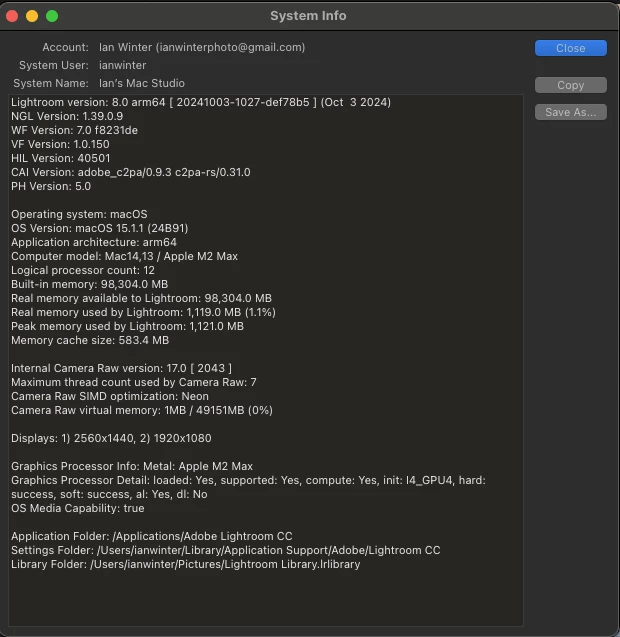
Task: Select the CAI Version adobe_c2pa line
Action: coord(130,172)
